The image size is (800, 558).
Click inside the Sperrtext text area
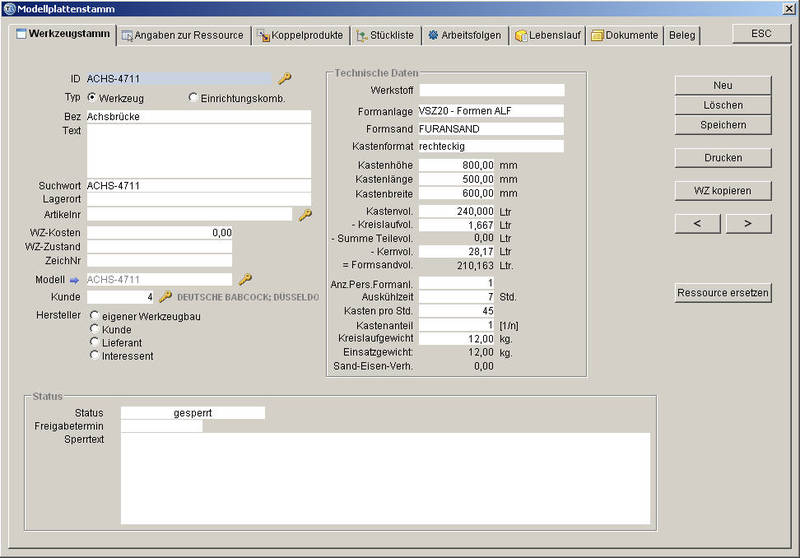click(385, 478)
